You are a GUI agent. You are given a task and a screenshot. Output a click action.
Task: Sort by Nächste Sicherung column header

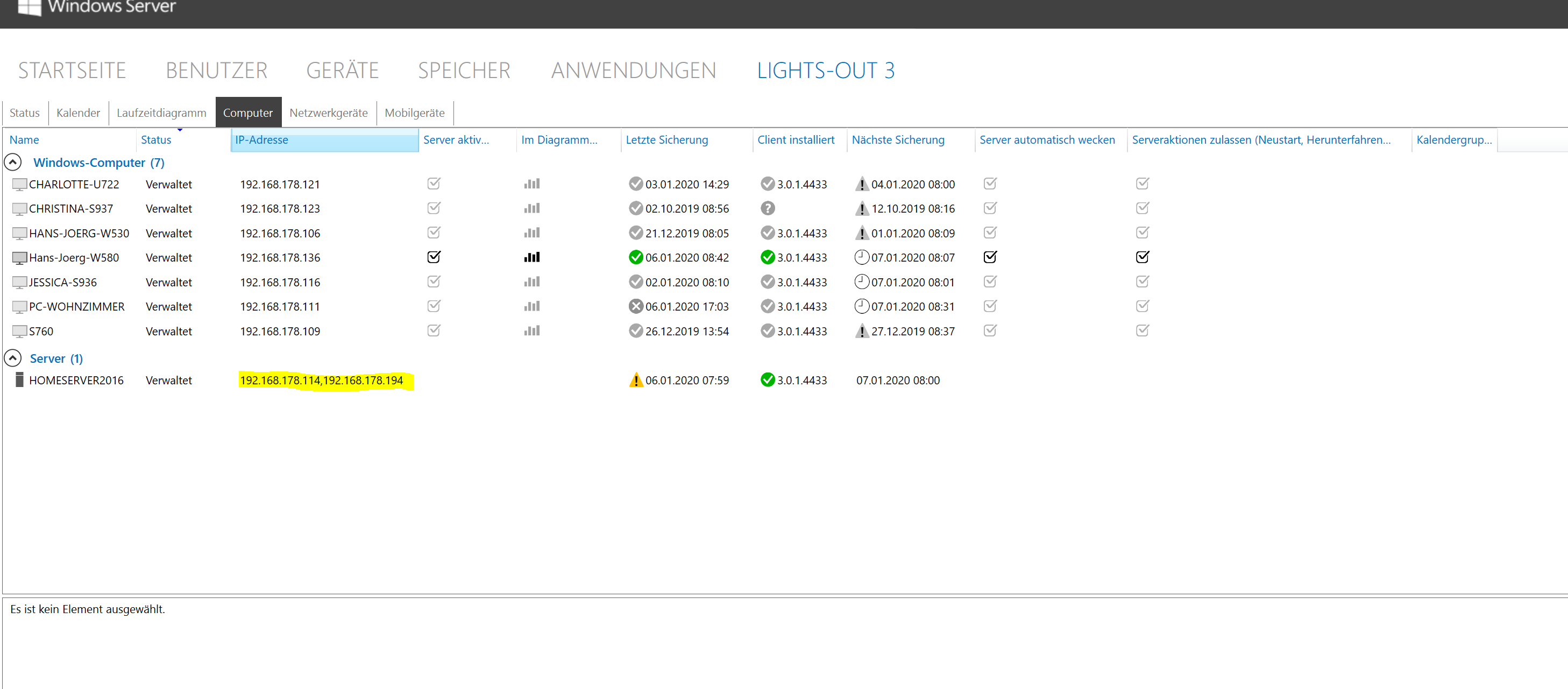911,139
